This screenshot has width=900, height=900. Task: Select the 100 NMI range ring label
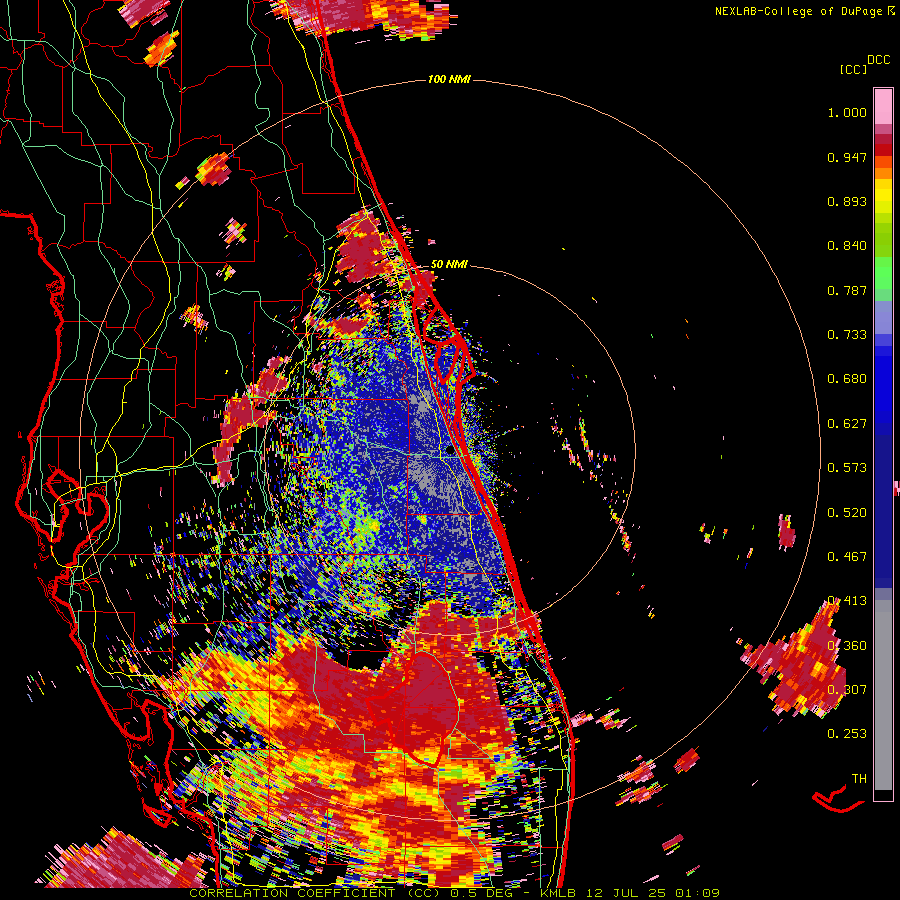click(449, 79)
